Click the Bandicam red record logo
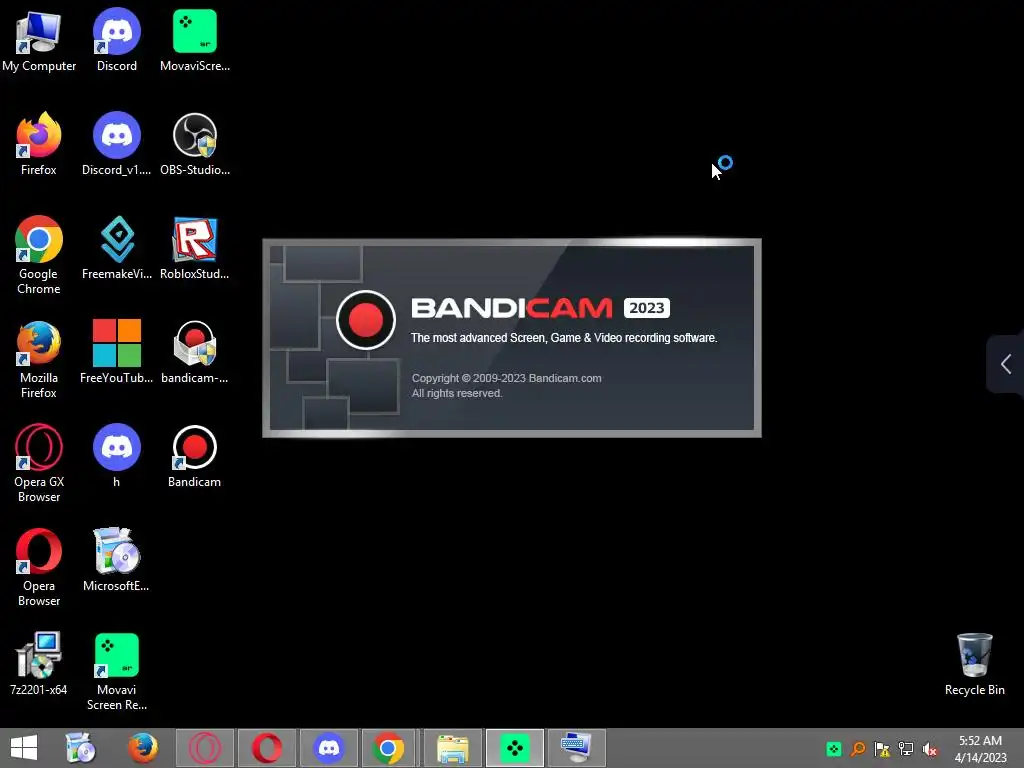 pyautogui.click(x=366, y=320)
